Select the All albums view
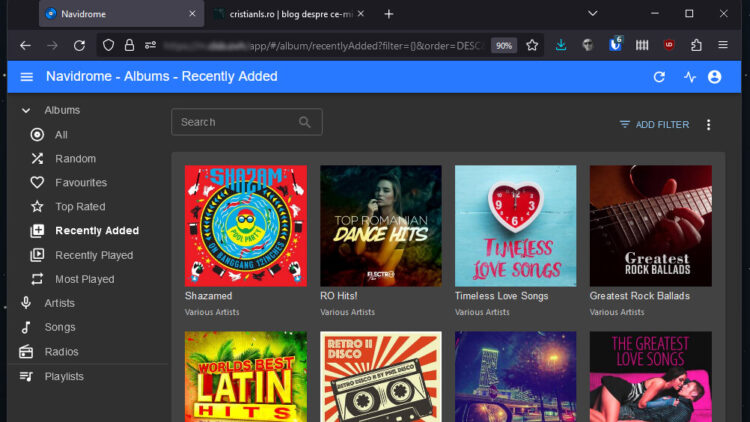 click(x=61, y=135)
